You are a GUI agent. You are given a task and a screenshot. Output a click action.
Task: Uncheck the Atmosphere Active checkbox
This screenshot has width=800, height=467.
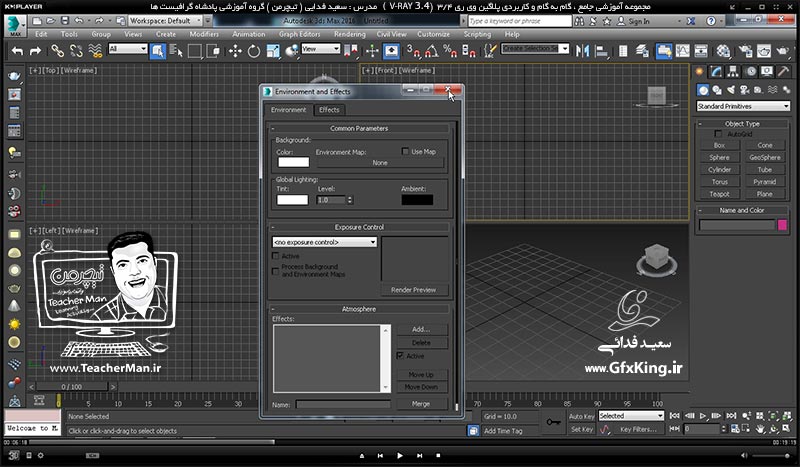point(401,356)
